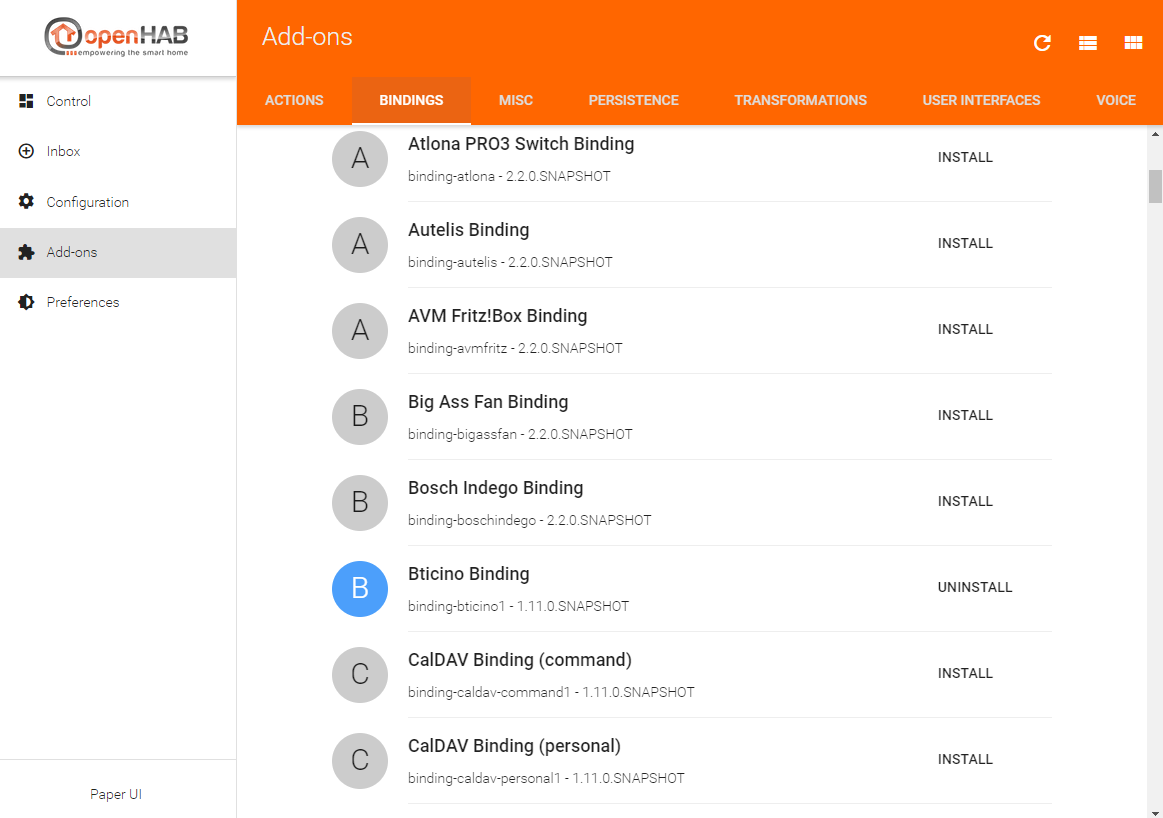Switch to list view layout
This screenshot has width=1163, height=818.
(x=1087, y=43)
